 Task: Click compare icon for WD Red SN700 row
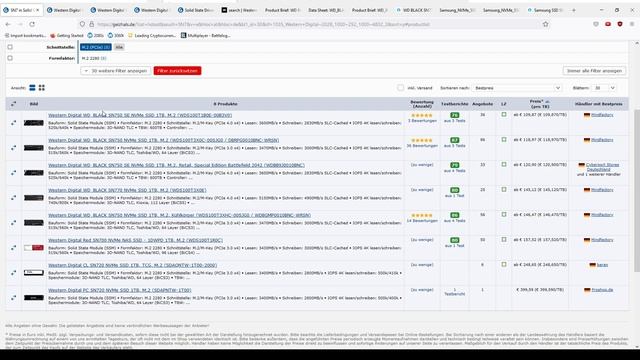[13, 248]
